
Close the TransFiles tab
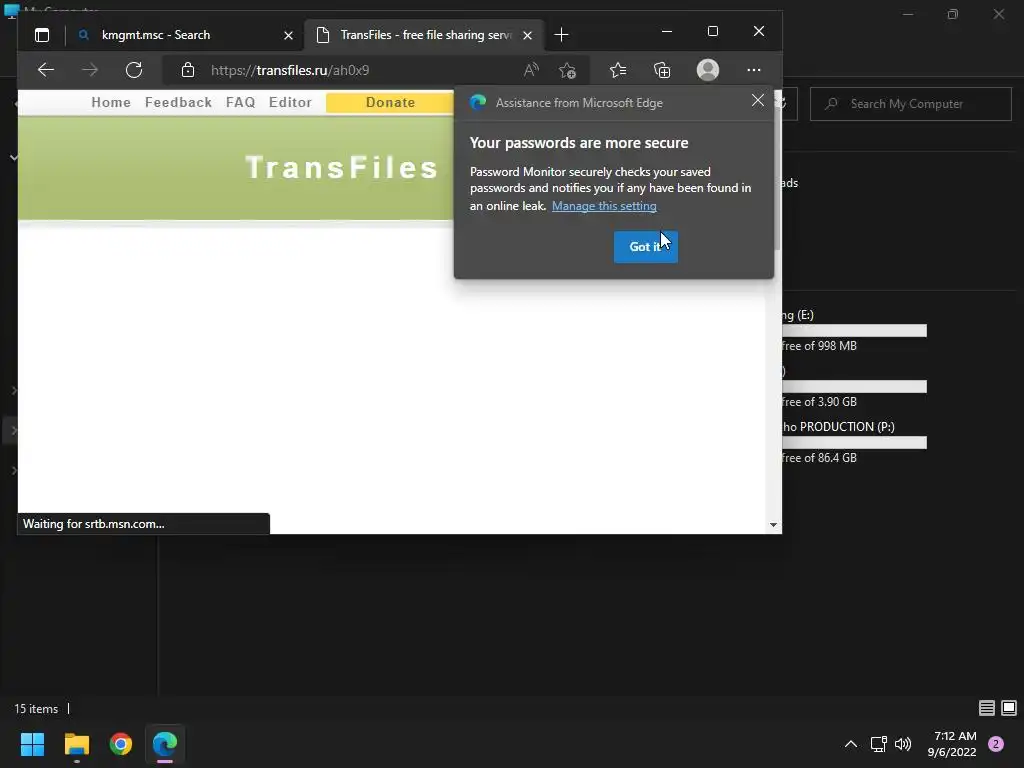tap(528, 35)
